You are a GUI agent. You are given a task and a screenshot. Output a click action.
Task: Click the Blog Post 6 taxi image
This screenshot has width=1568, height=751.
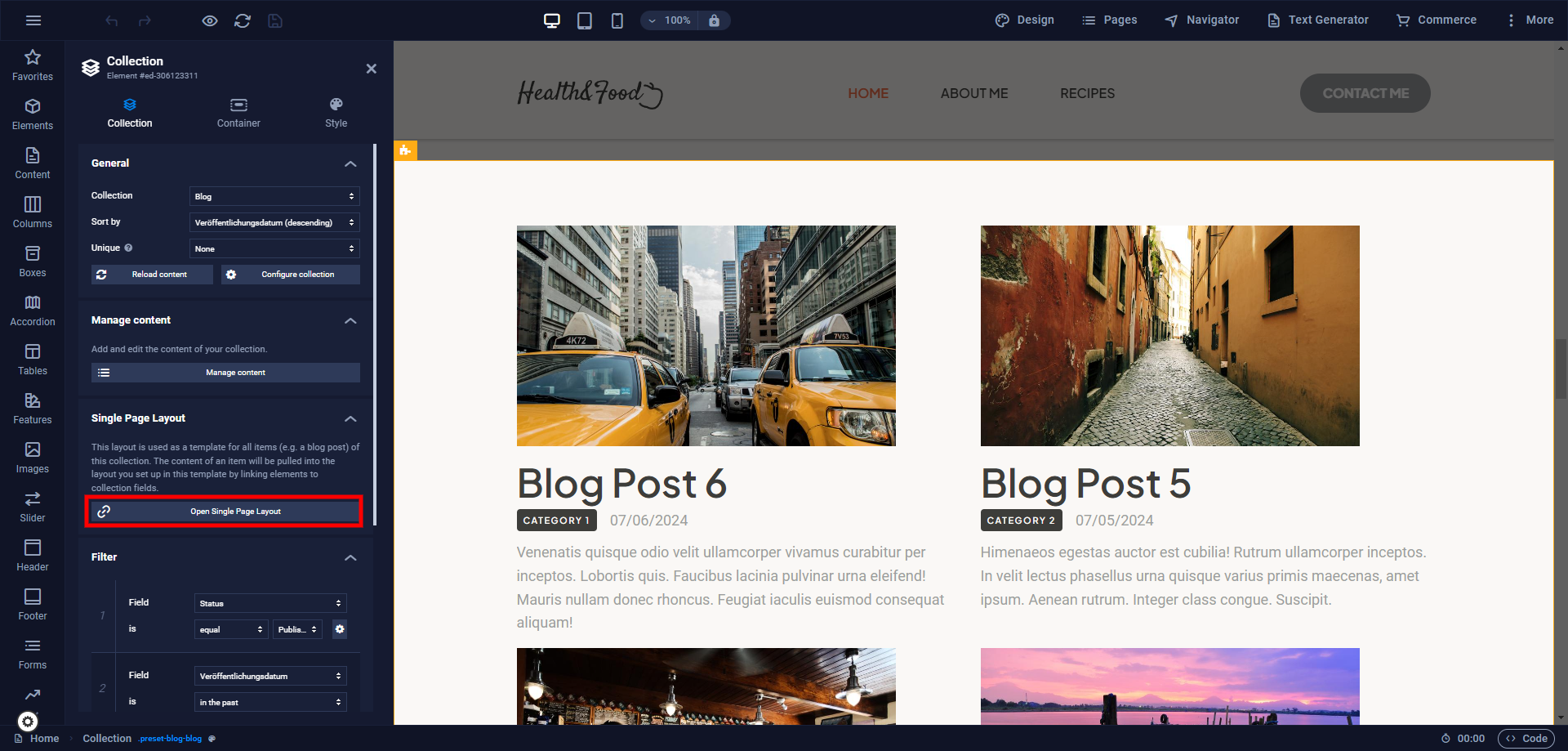706,336
